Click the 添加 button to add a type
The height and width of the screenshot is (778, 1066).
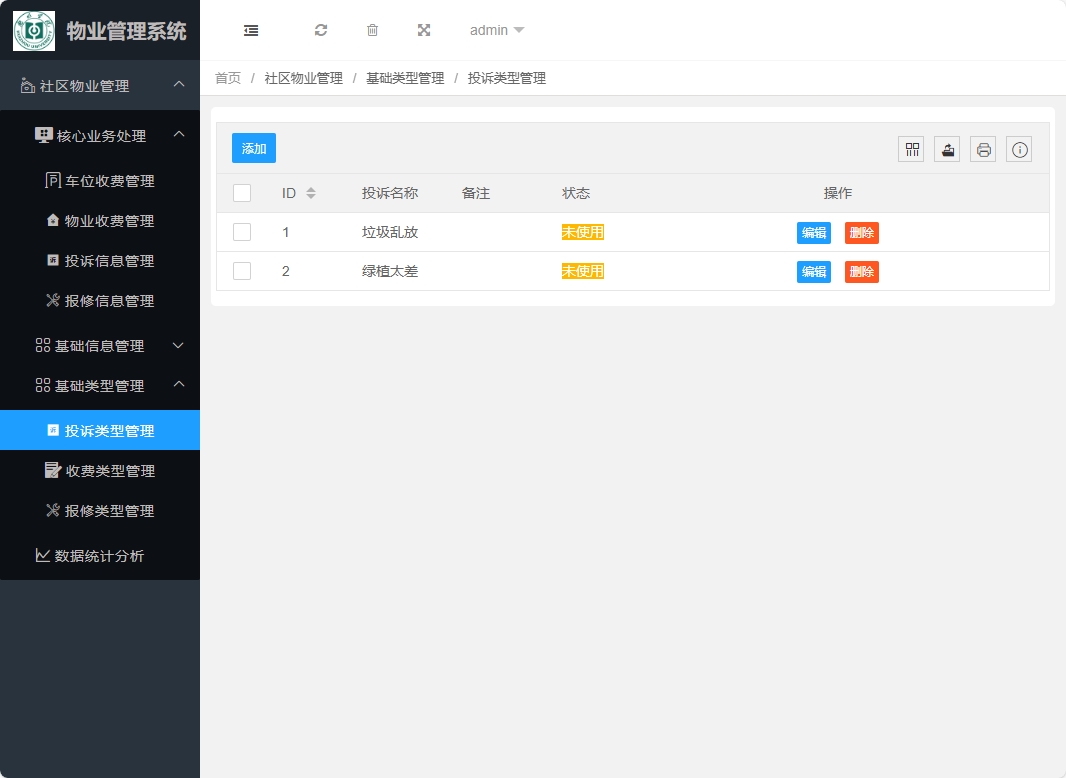[x=253, y=147]
